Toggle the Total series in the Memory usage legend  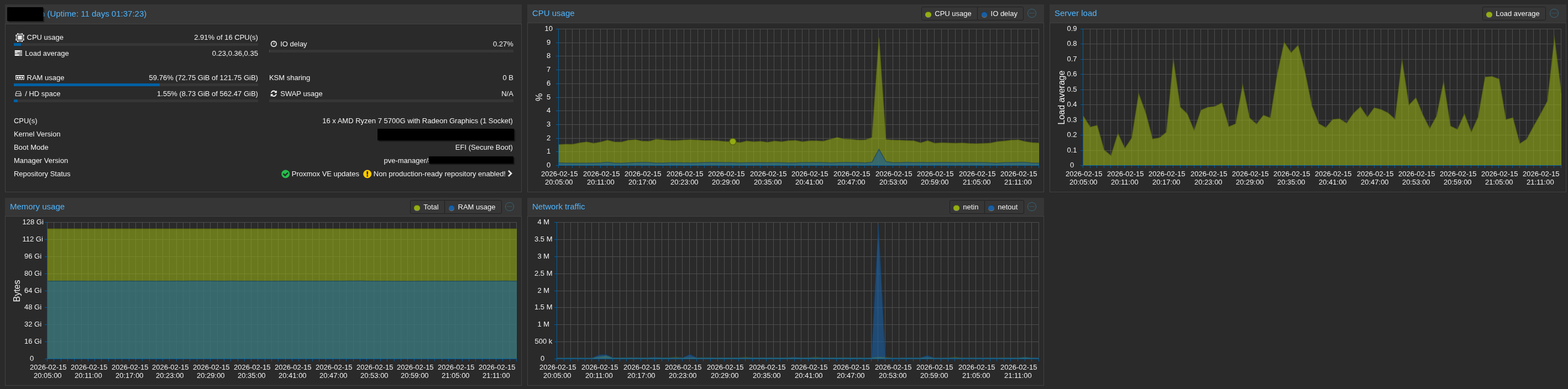(426, 207)
